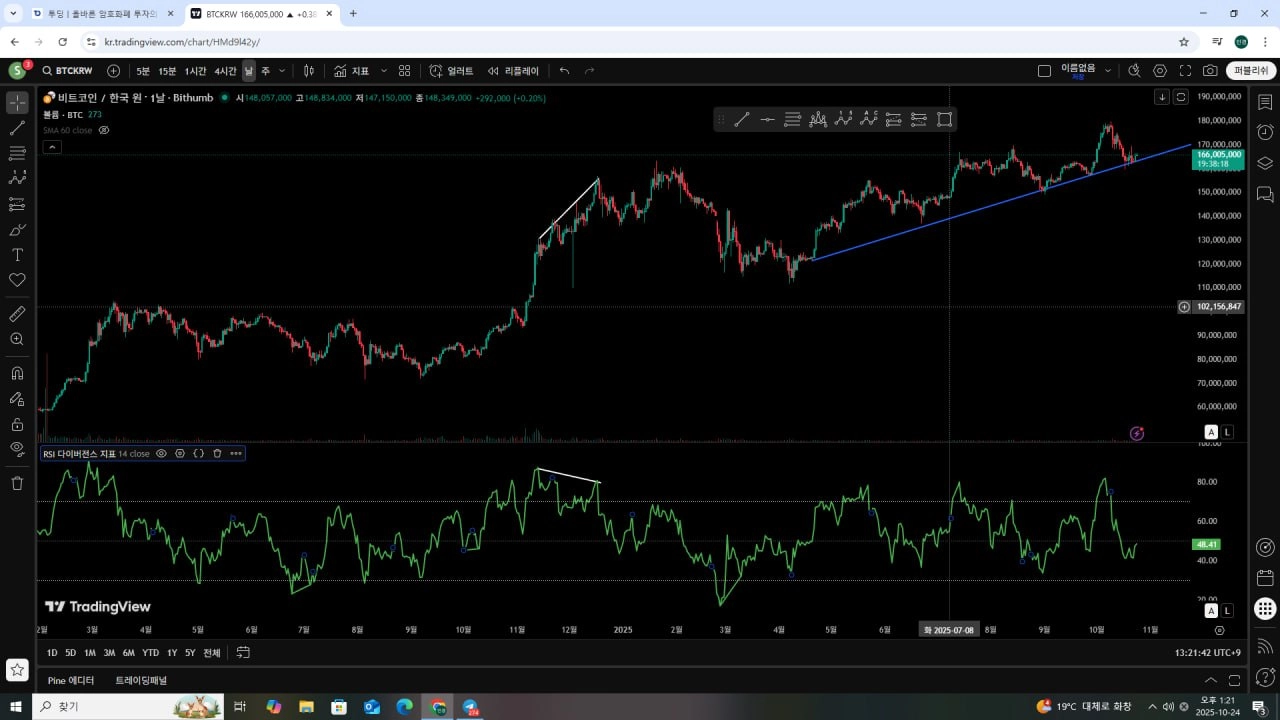Collapse the indicator legend chevron
The image size is (1280, 720).
52,147
